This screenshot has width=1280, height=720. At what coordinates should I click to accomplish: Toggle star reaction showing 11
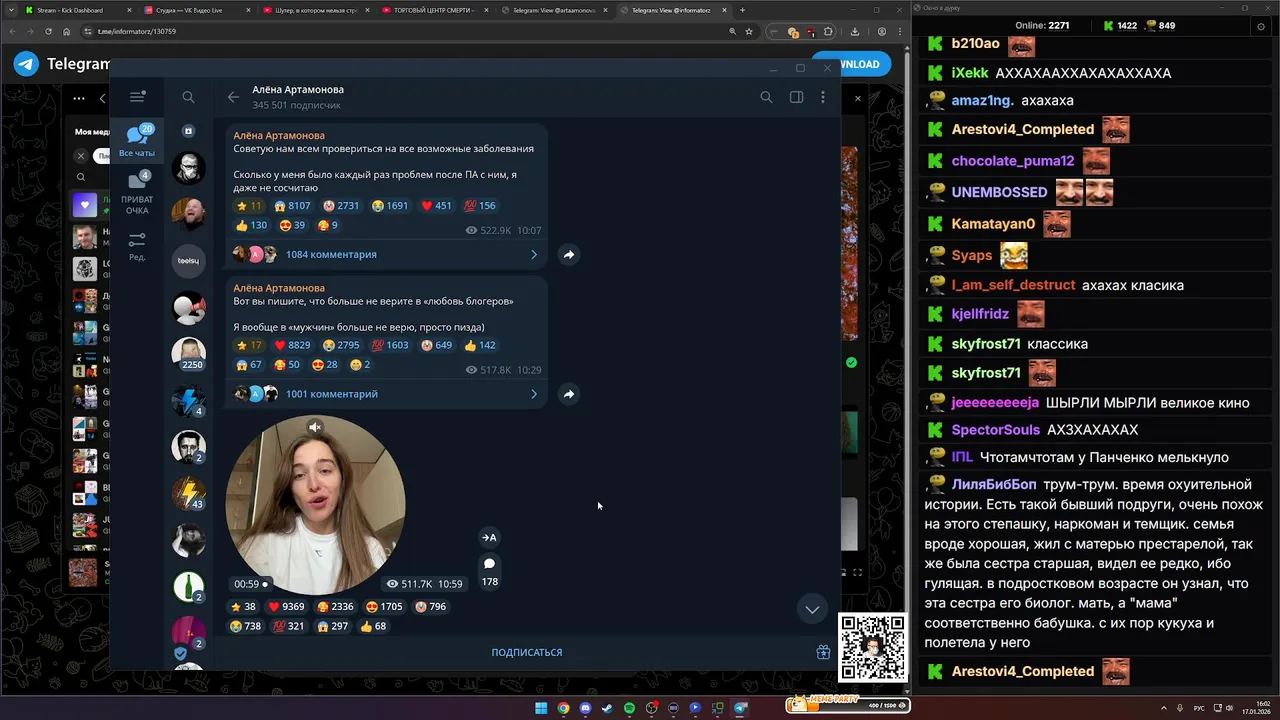click(248, 206)
